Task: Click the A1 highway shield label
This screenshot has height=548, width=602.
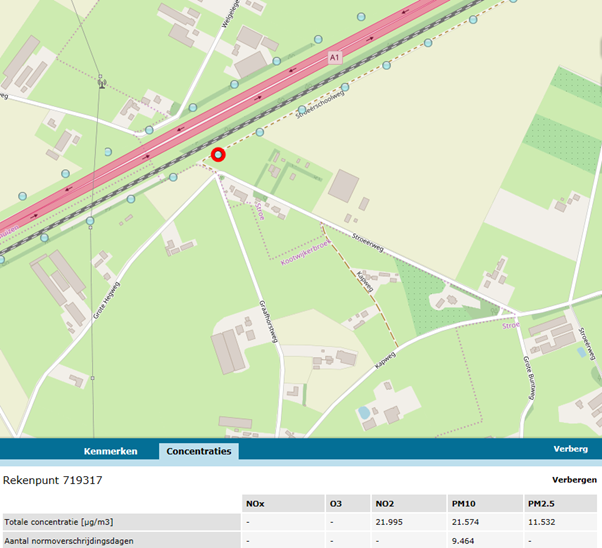Action: tap(335, 59)
